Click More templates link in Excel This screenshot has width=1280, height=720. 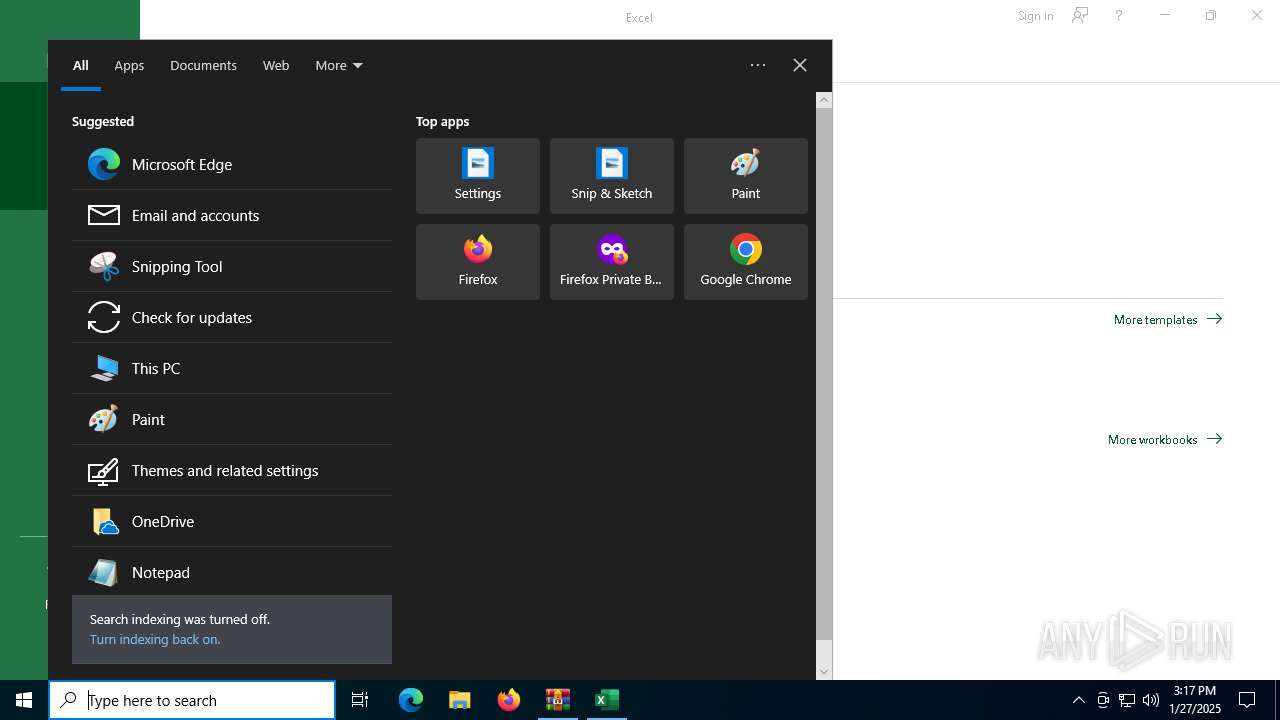(x=1168, y=319)
